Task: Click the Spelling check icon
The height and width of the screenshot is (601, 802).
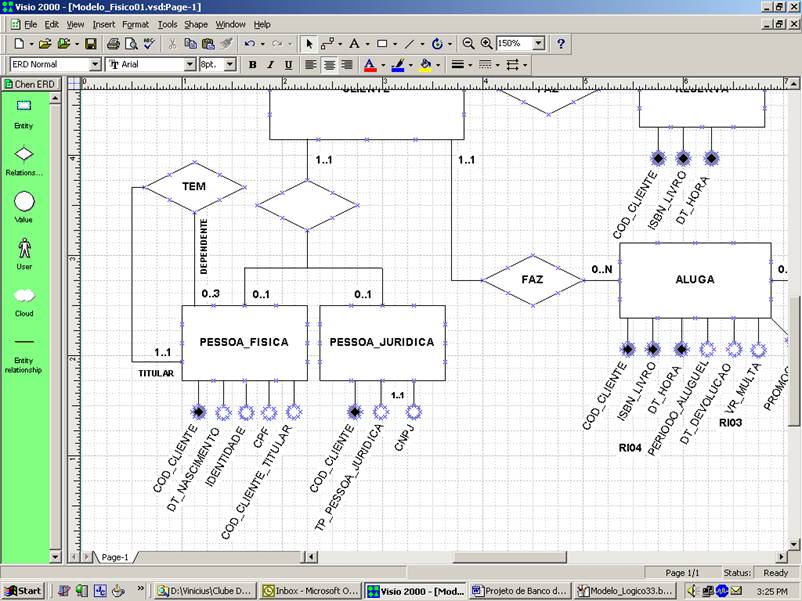Action: point(149,44)
